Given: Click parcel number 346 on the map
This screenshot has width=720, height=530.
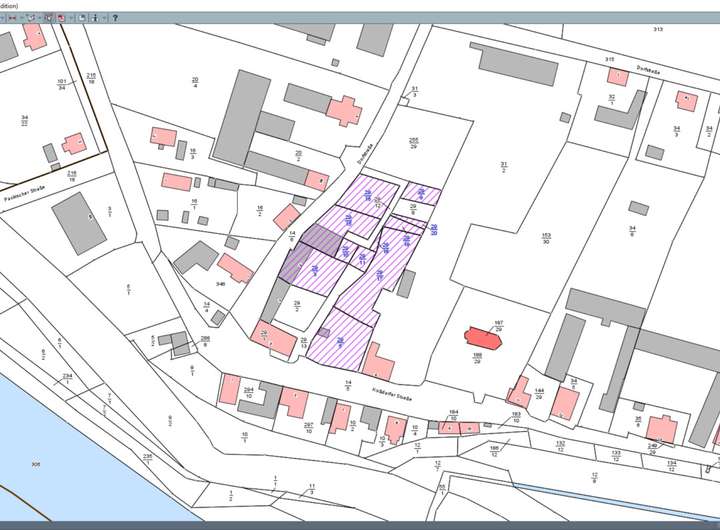Looking at the screenshot, I should click(x=220, y=284).
